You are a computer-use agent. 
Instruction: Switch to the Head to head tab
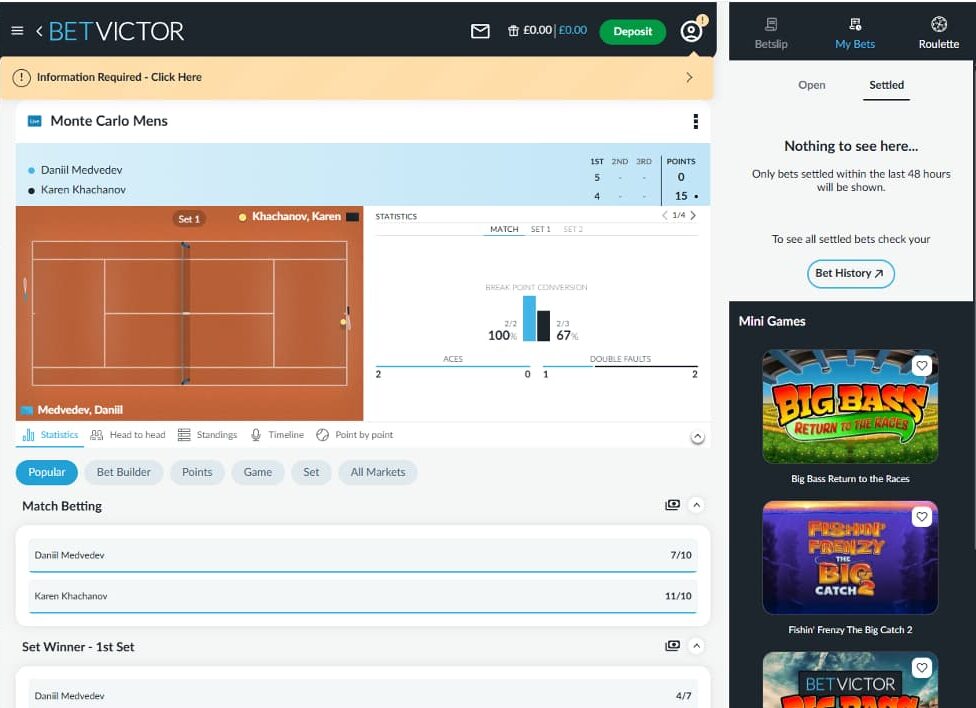[x=128, y=435]
